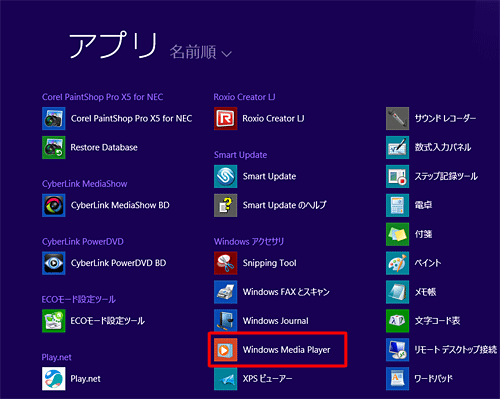Screen dimensions: 500x399
Task: Select the 付箋 label text
Action: pos(423,234)
